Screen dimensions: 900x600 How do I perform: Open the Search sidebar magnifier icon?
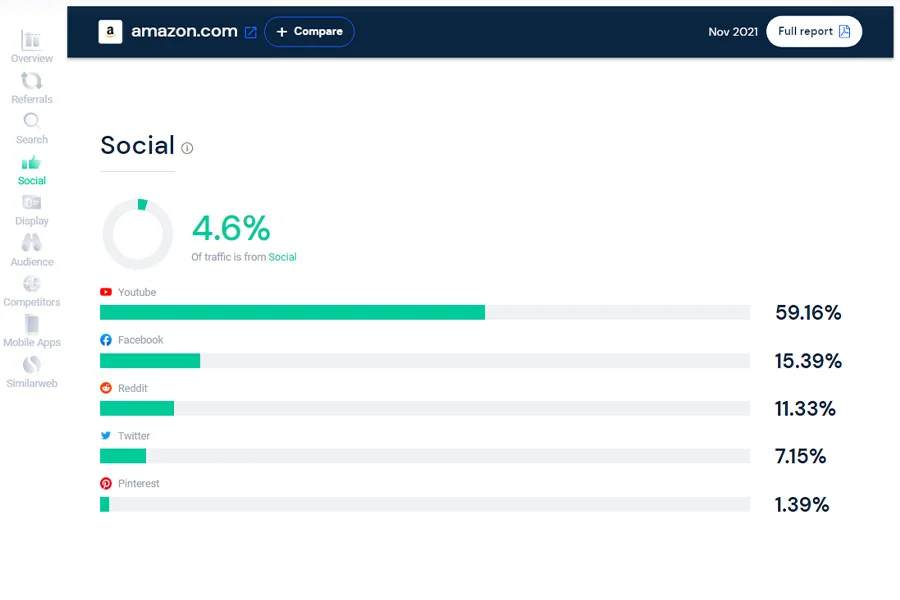[32, 121]
